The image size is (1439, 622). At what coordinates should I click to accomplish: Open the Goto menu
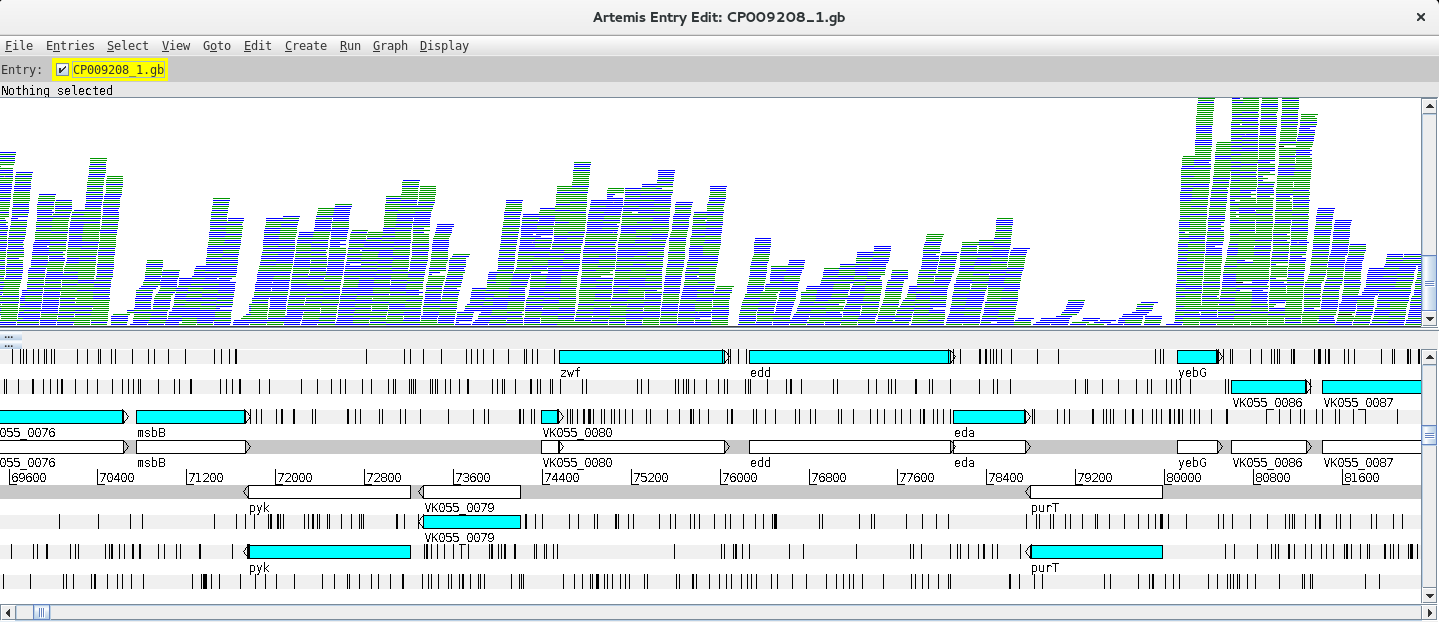(216, 46)
